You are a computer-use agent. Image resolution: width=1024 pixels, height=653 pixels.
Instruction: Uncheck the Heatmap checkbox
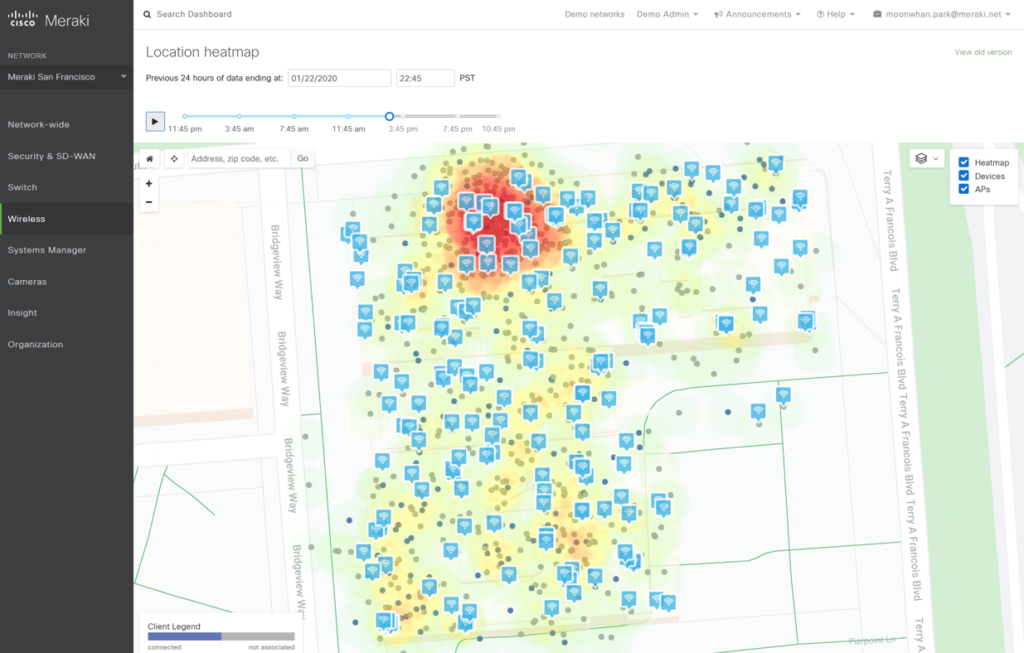[x=963, y=162]
